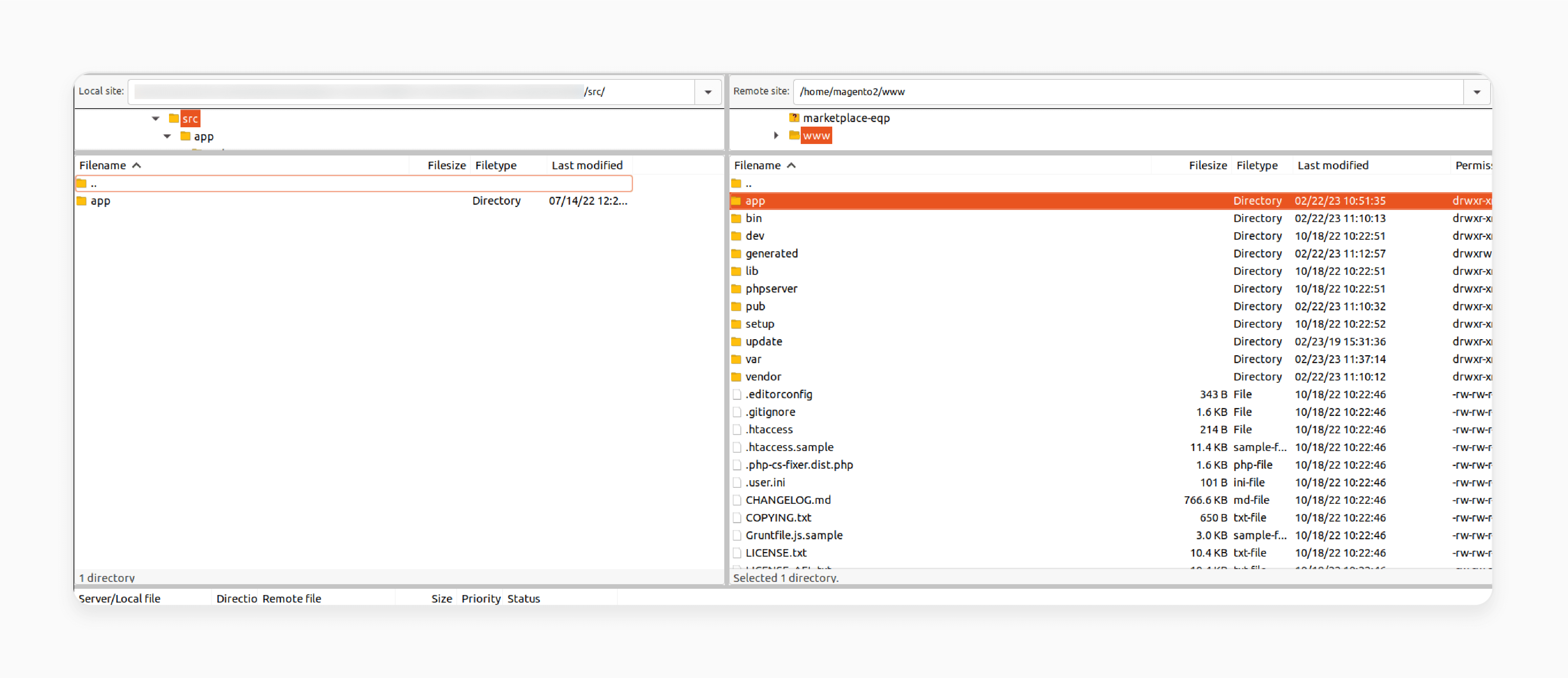The image size is (1568, 678).
Task: Sort local files by Filesize column
Action: 439,166
